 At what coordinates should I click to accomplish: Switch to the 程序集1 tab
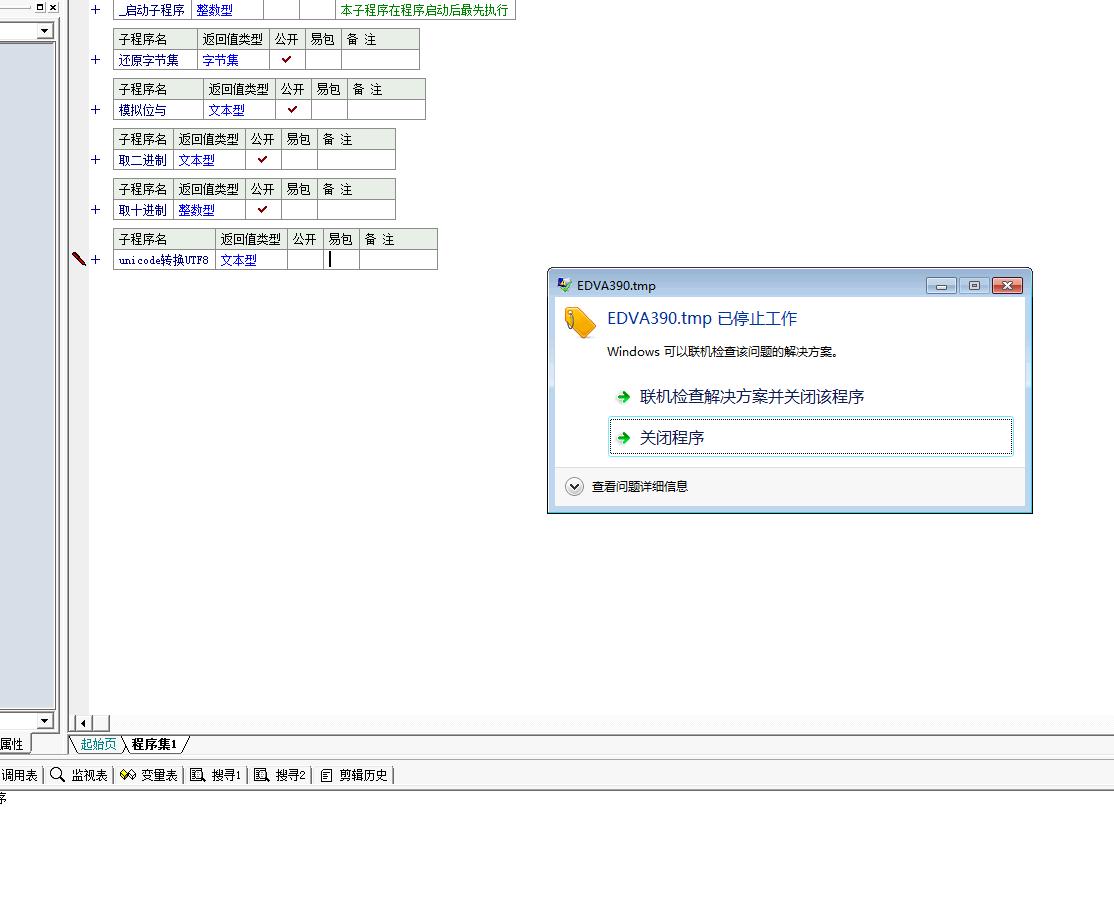(x=154, y=744)
